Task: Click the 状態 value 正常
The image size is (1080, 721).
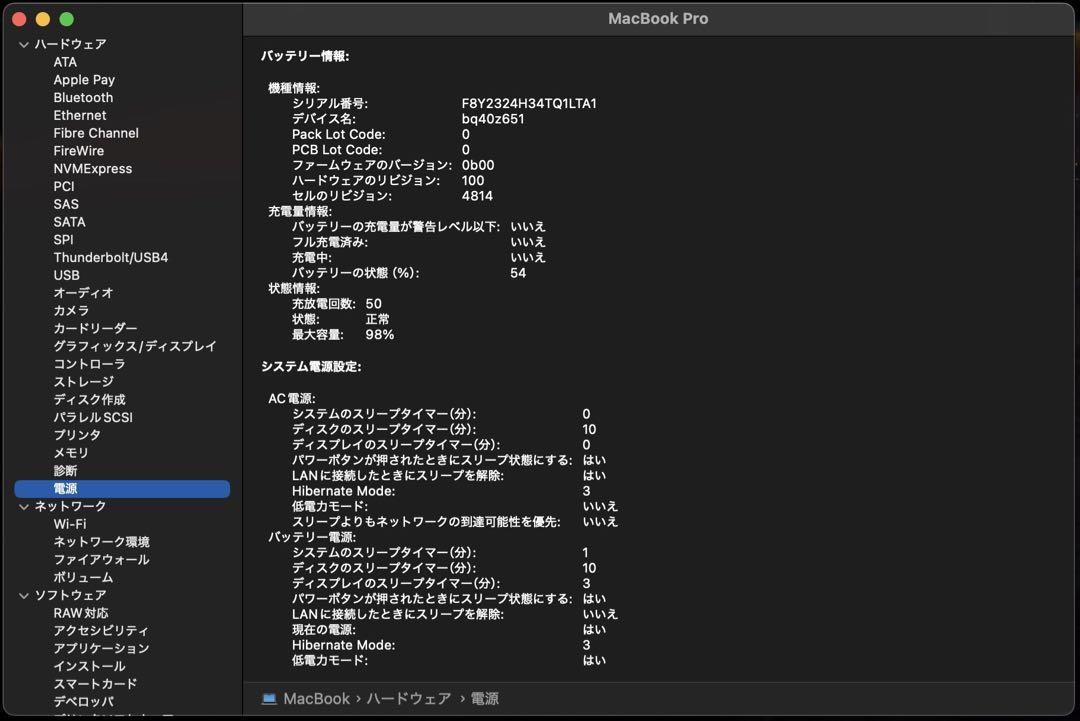Action: point(377,320)
